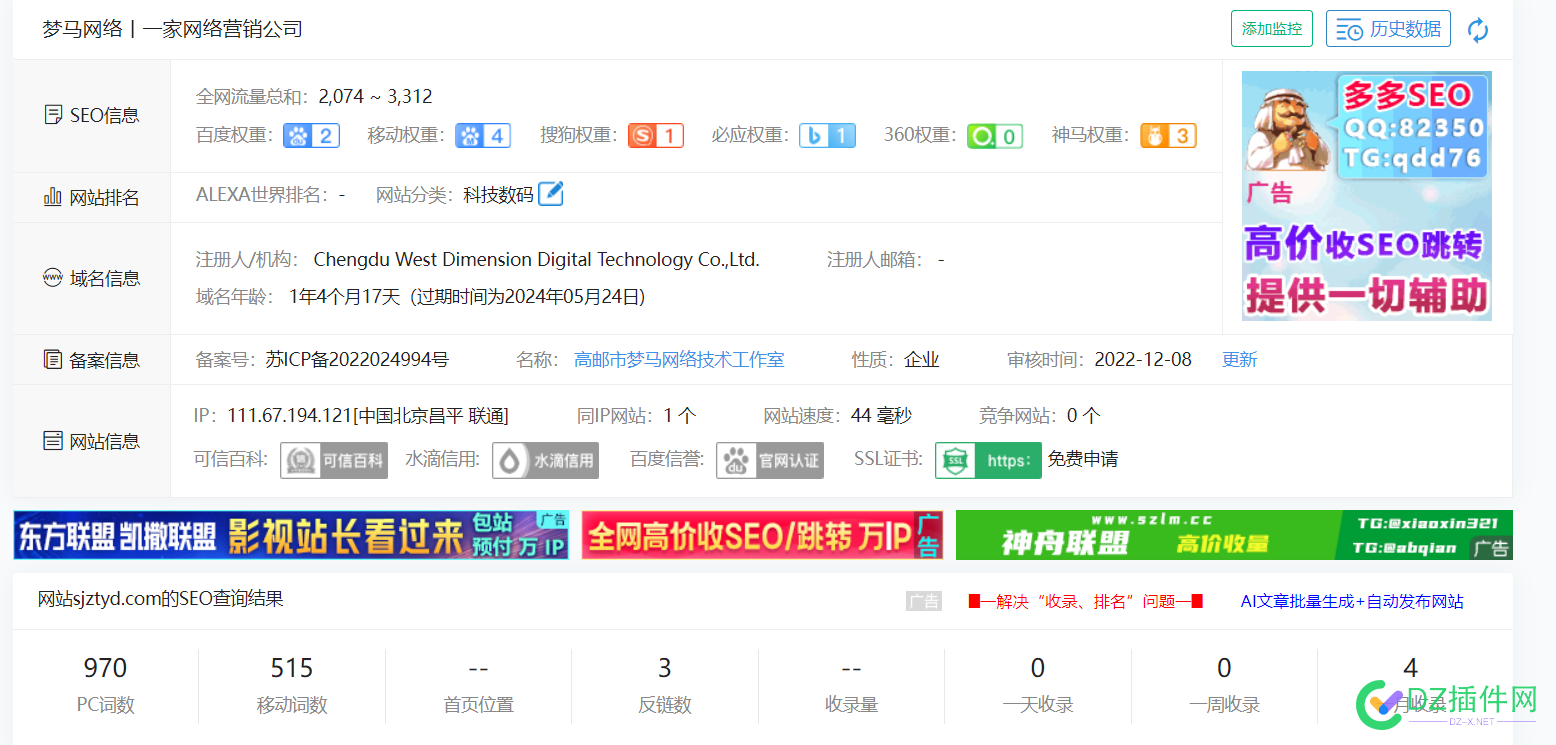
Task: Click the 网站信息 list icon
Action: 53,440
